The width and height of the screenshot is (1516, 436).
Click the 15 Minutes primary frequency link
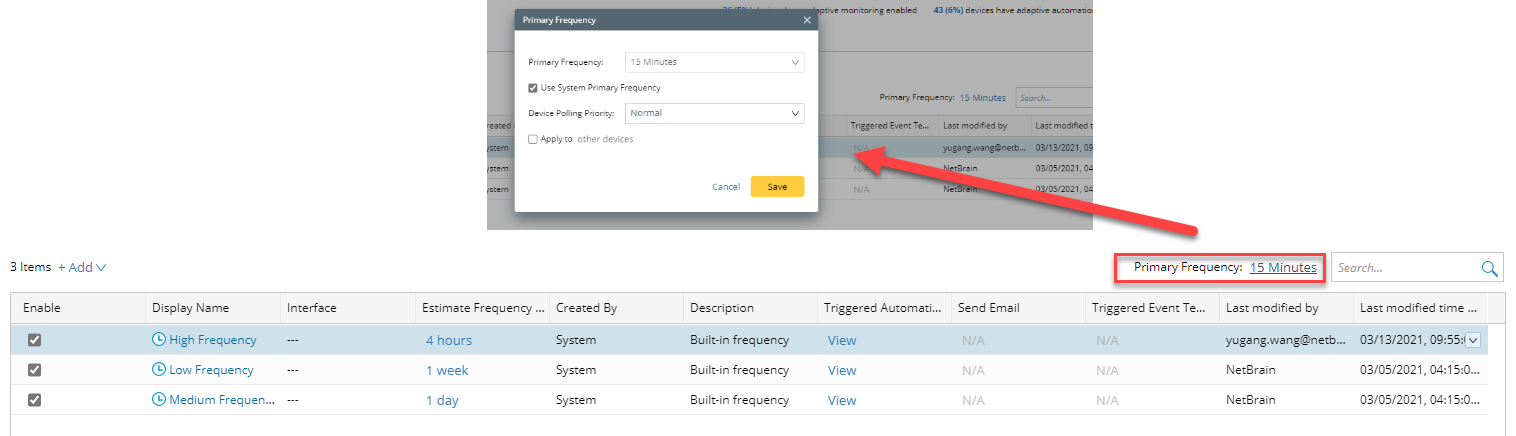pos(1283,268)
